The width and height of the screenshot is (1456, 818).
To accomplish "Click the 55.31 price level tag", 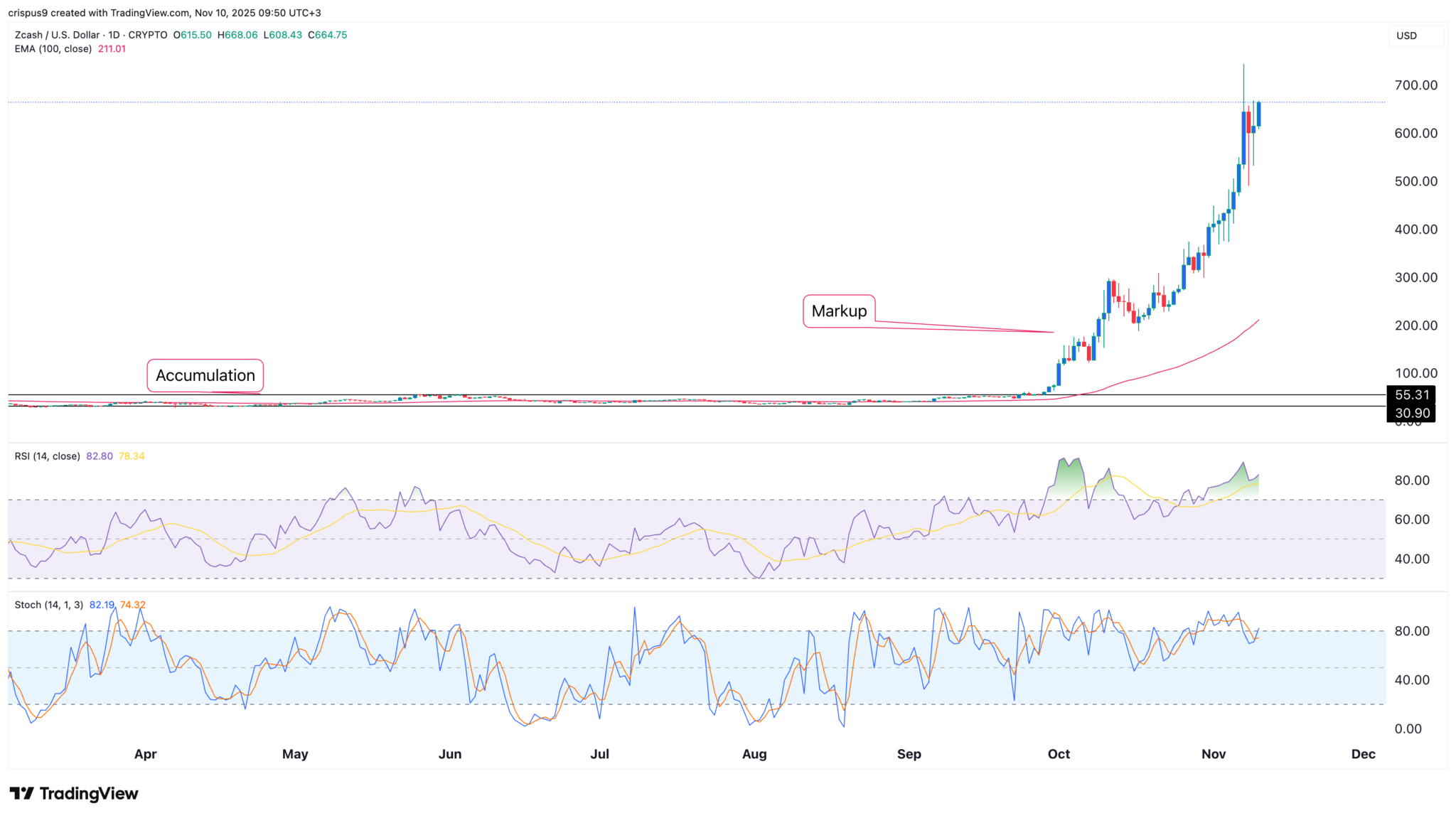I will click(1411, 394).
